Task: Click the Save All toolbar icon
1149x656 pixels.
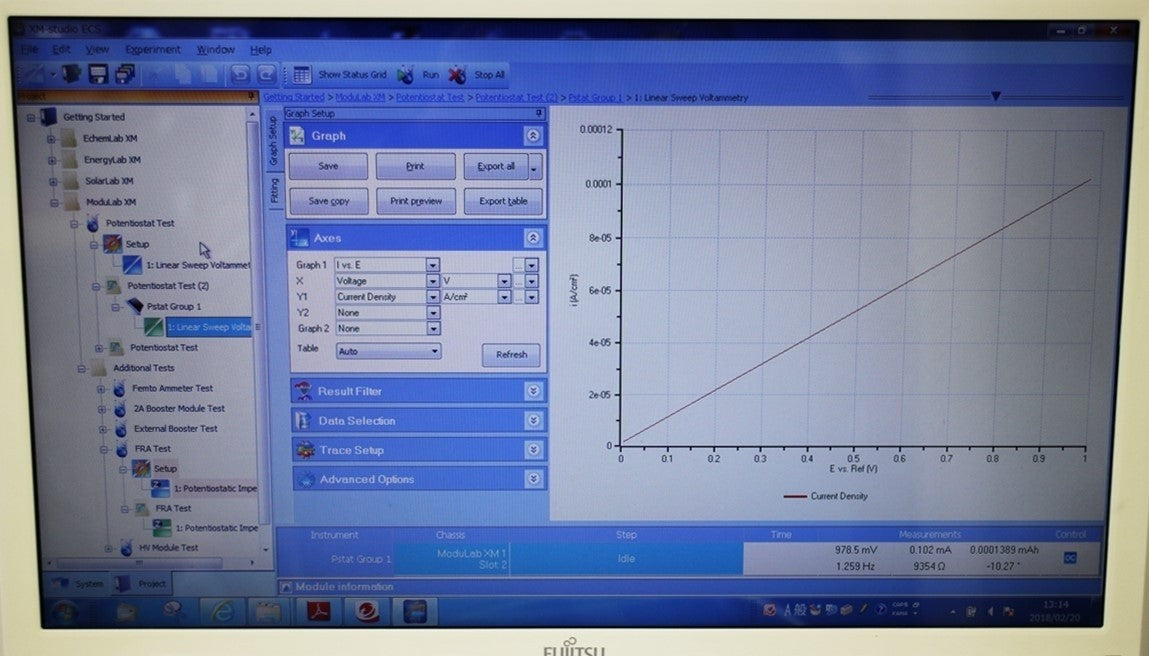Action: point(125,74)
